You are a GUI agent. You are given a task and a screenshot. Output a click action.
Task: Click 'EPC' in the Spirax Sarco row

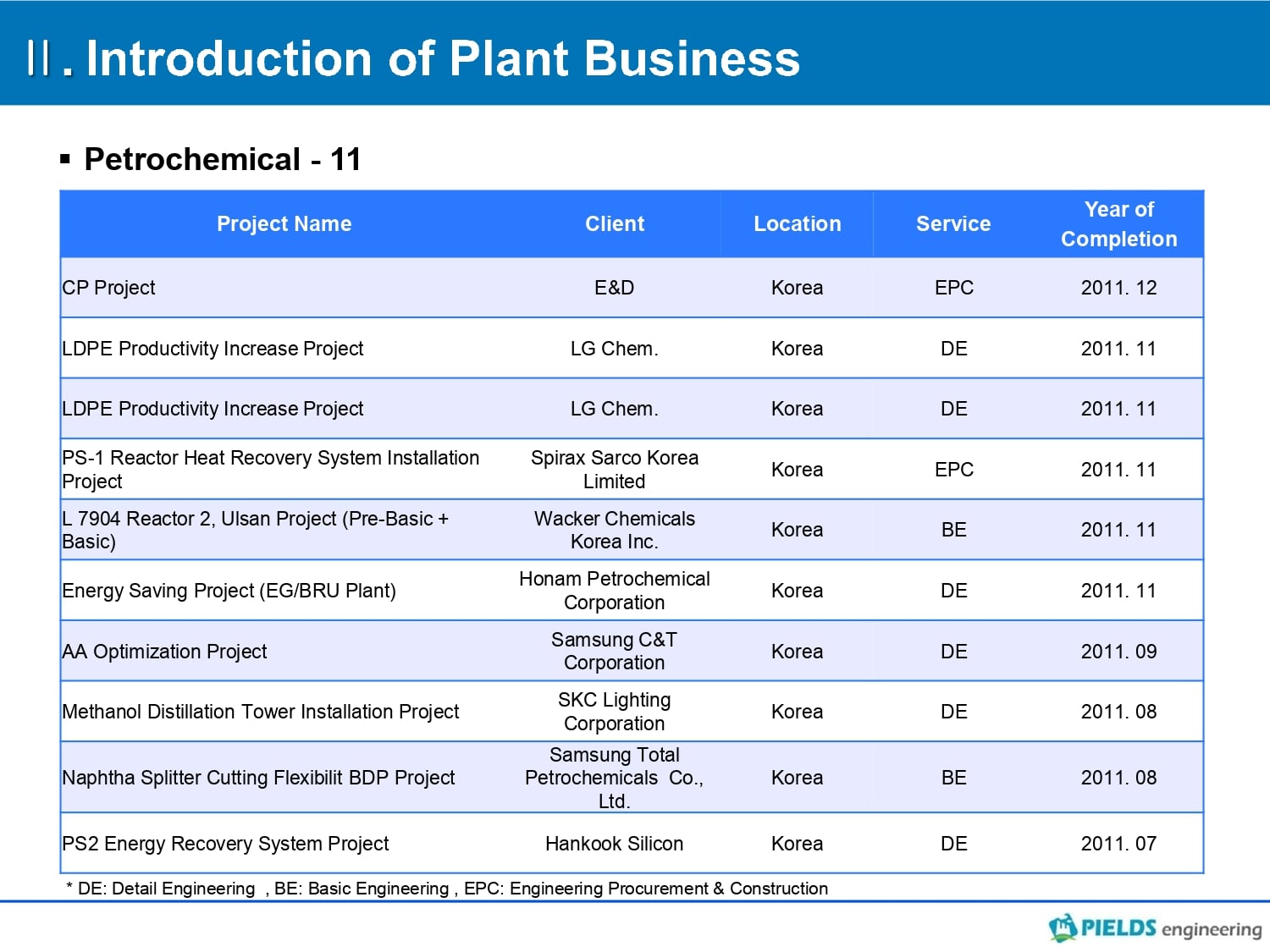point(954,470)
